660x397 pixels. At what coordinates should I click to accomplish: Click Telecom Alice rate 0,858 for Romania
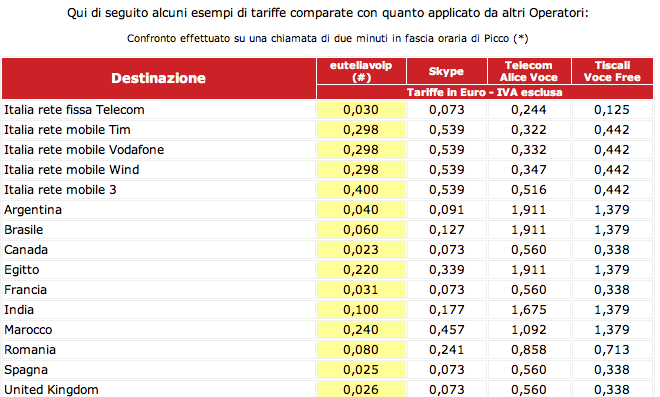click(529, 350)
